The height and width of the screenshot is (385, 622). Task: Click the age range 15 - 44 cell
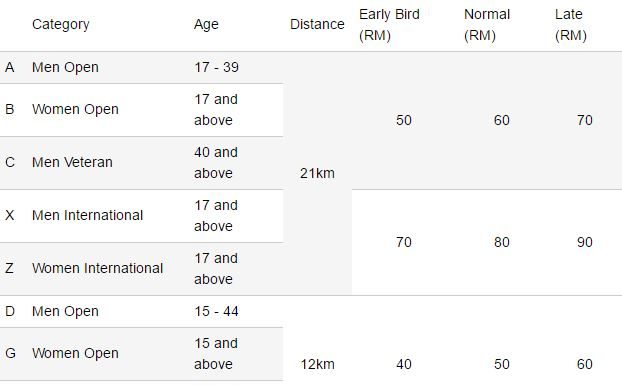[216, 312]
